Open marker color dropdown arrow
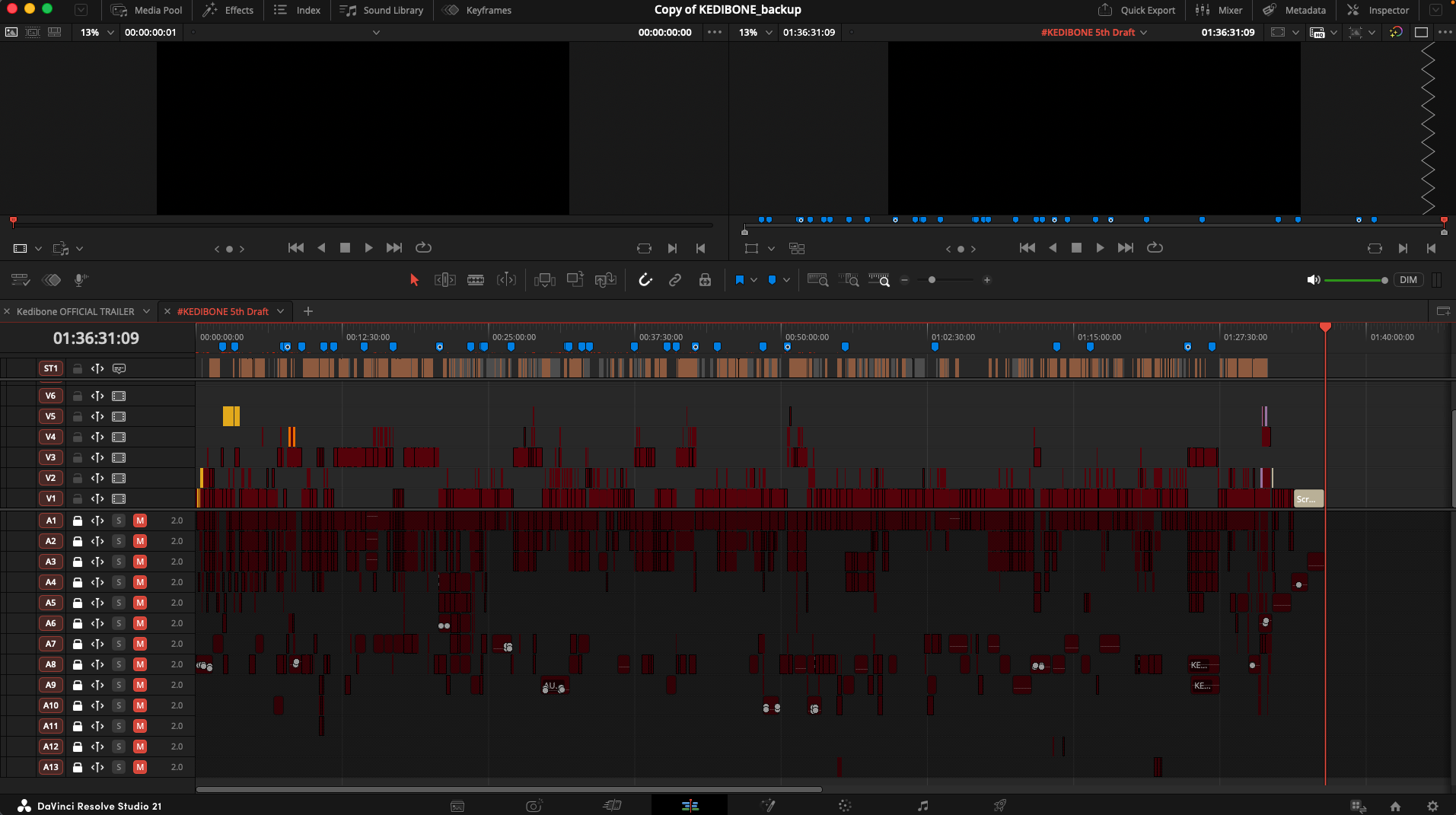Image resolution: width=1456 pixels, height=815 pixels. click(x=786, y=280)
